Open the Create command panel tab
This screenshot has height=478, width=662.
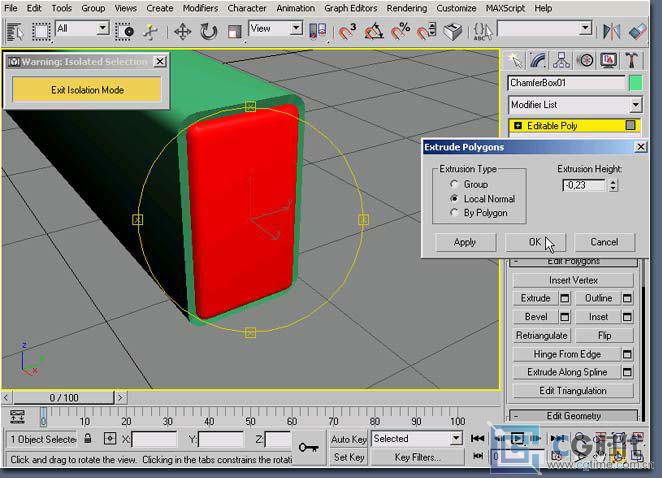point(515,61)
